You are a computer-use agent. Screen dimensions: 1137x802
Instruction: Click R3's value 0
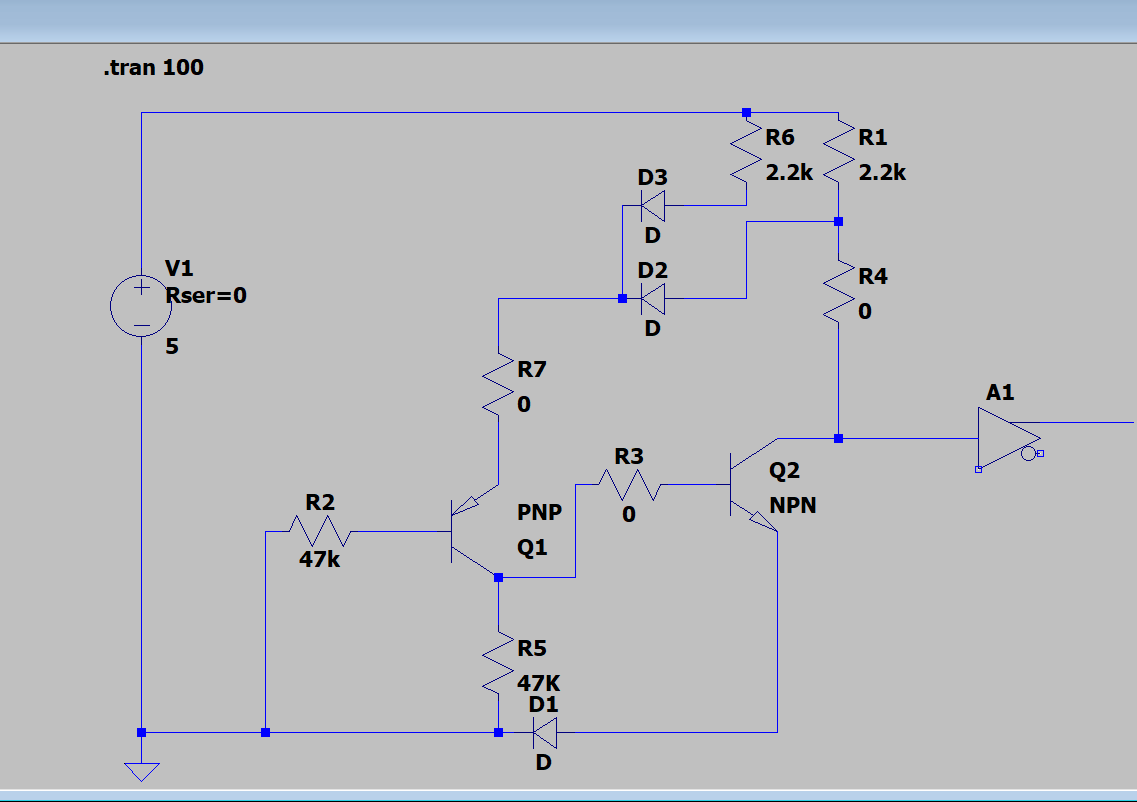click(629, 514)
